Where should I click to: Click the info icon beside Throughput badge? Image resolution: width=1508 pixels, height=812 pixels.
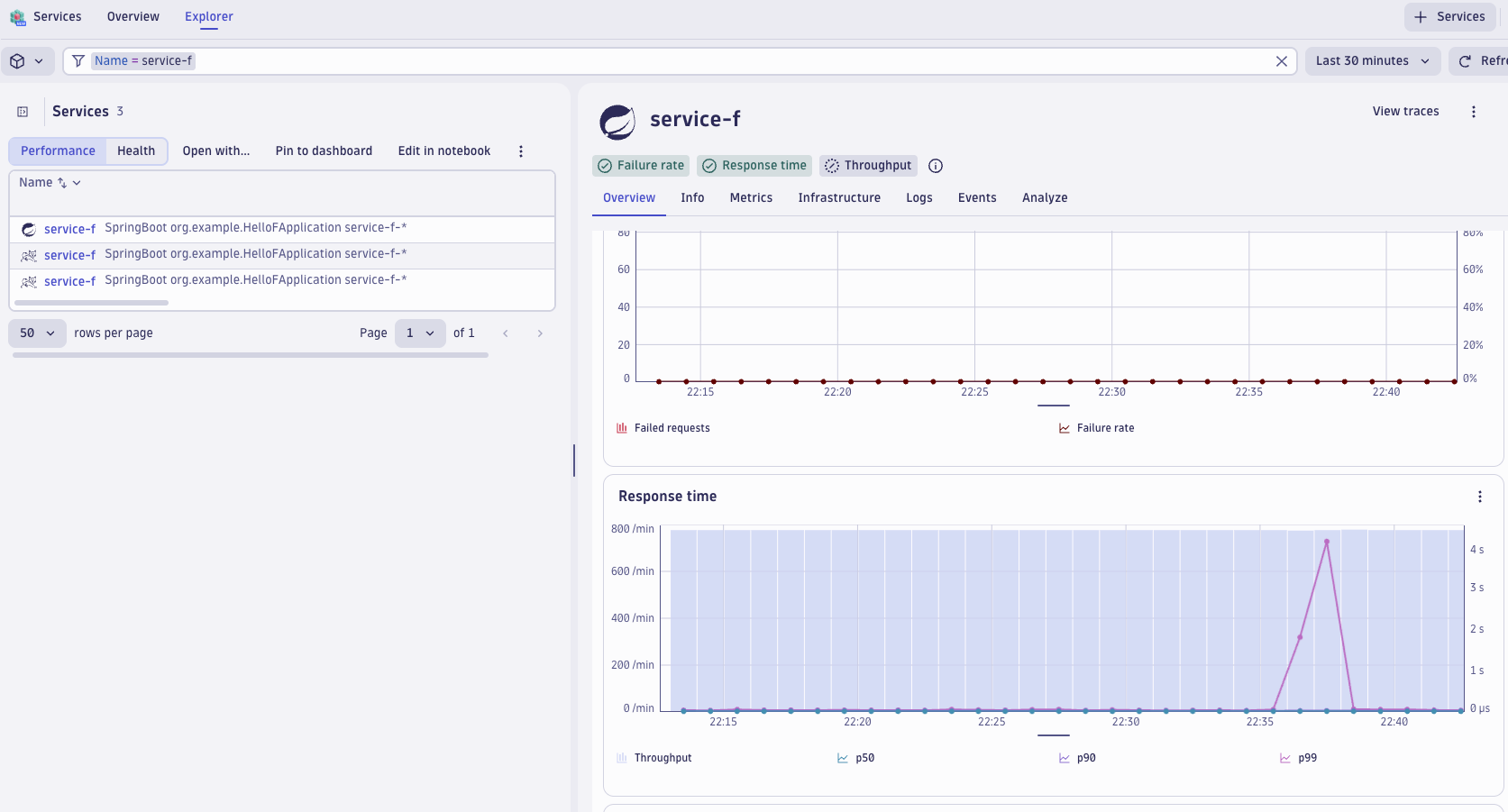936,166
